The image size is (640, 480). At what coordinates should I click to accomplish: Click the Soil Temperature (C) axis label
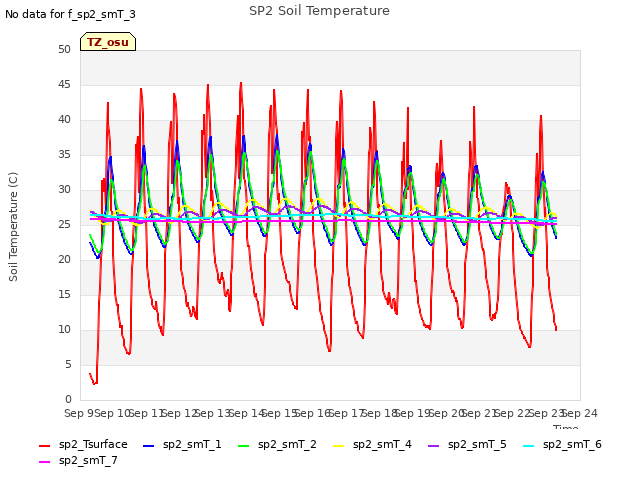[13, 227]
